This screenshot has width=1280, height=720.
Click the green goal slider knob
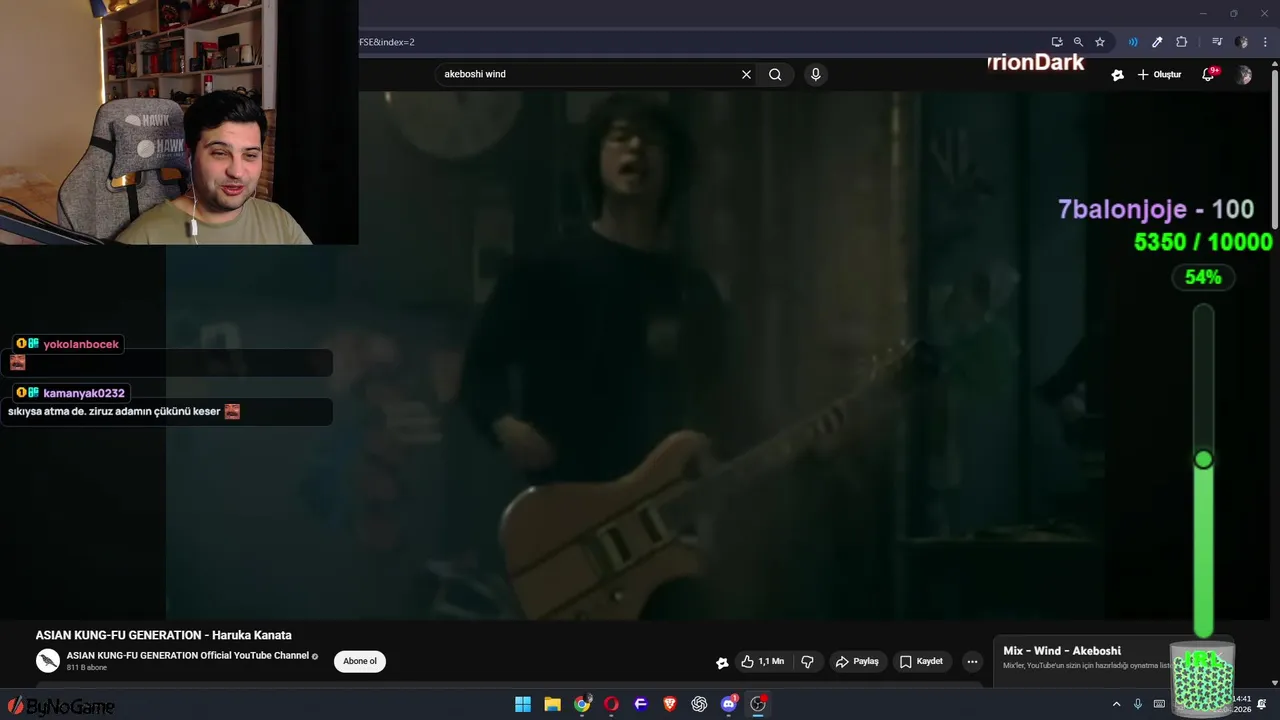[x=1203, y=459]
